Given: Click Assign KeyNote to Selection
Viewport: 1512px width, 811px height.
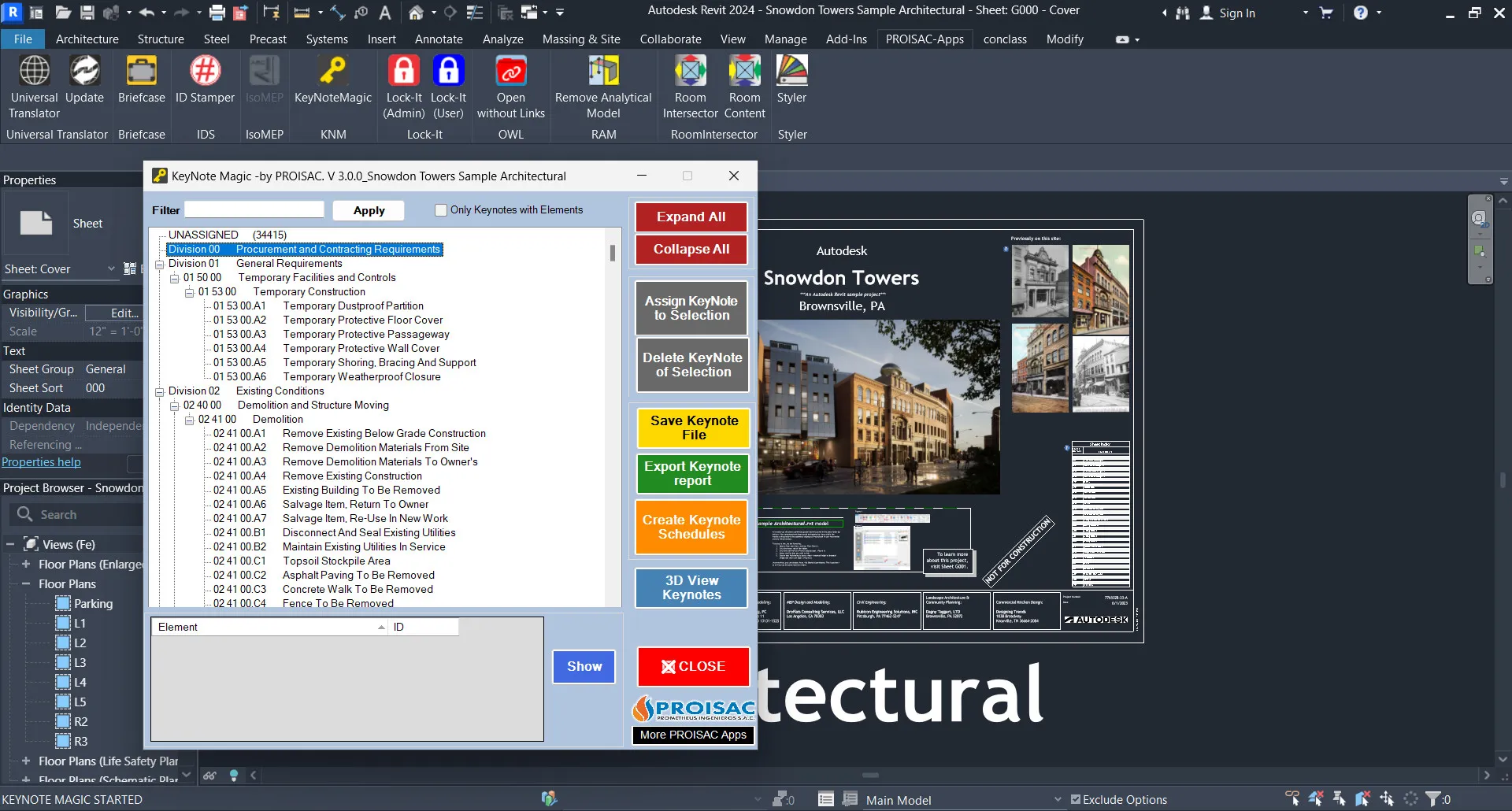Looking at the screenshot, I should tap(691, 308).
